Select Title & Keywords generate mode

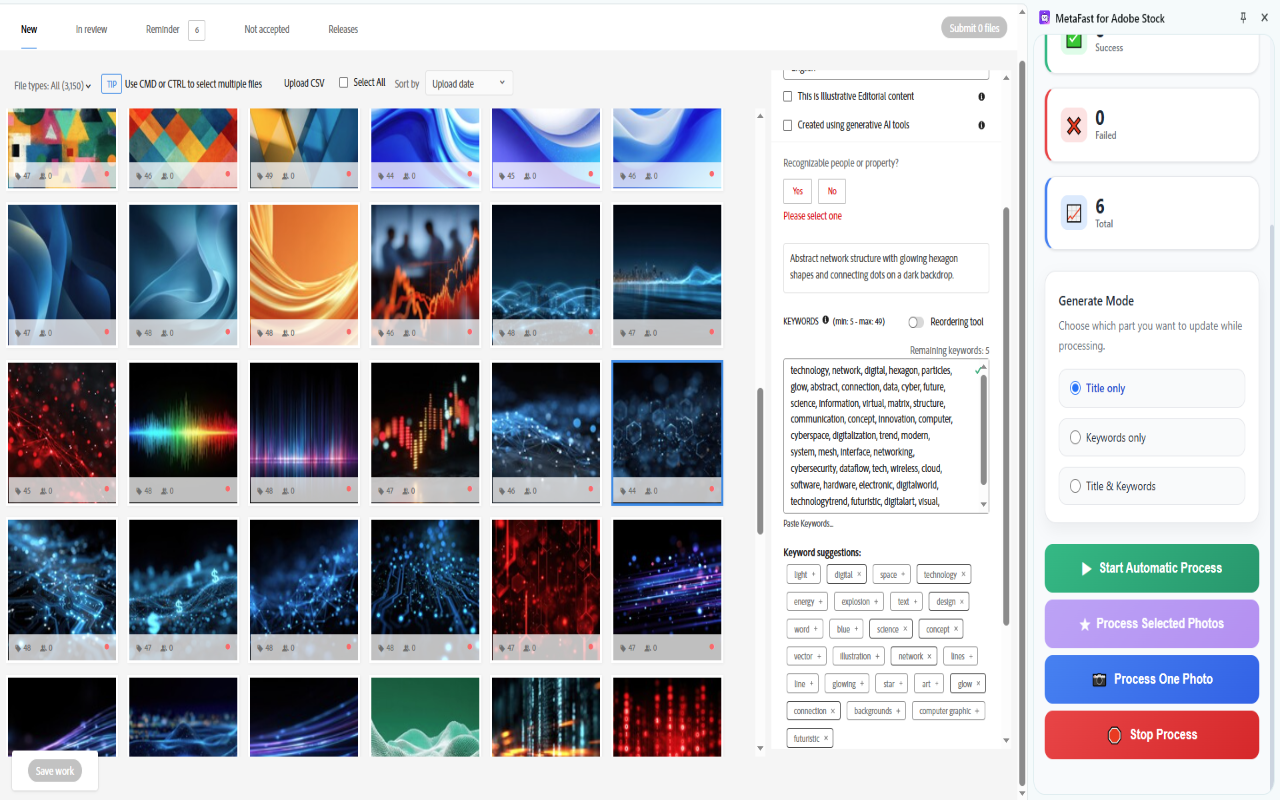[x=1074, y=485]
